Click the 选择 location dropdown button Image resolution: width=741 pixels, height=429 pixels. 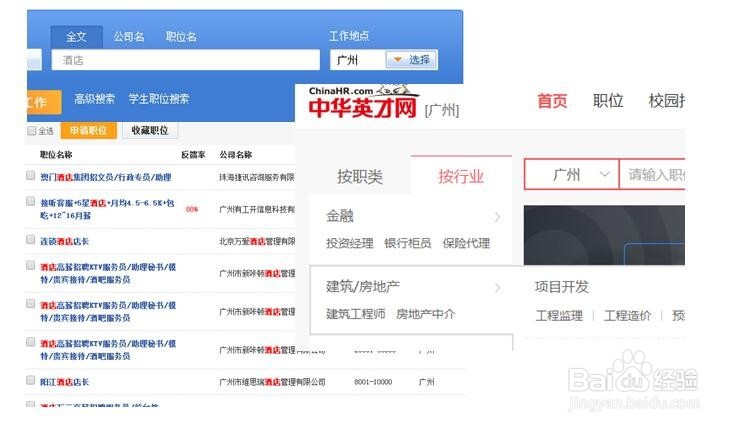click(411, 60)
